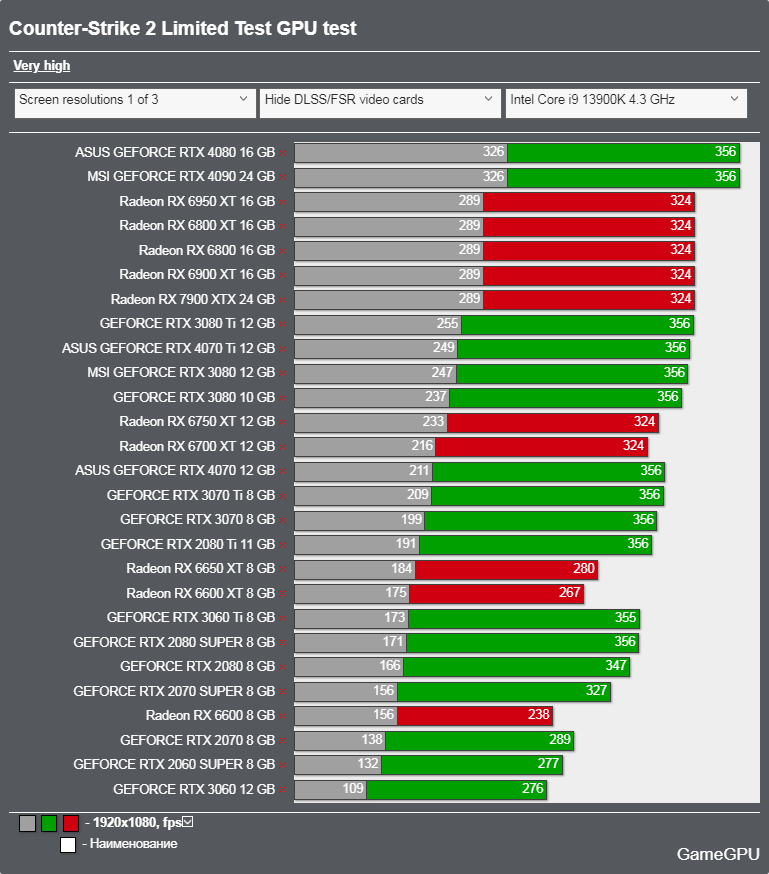Click the RTX 3060 12 GB gray 109 bar
Image resolution: width=769 pixels, height=874 pixels.
330,790
